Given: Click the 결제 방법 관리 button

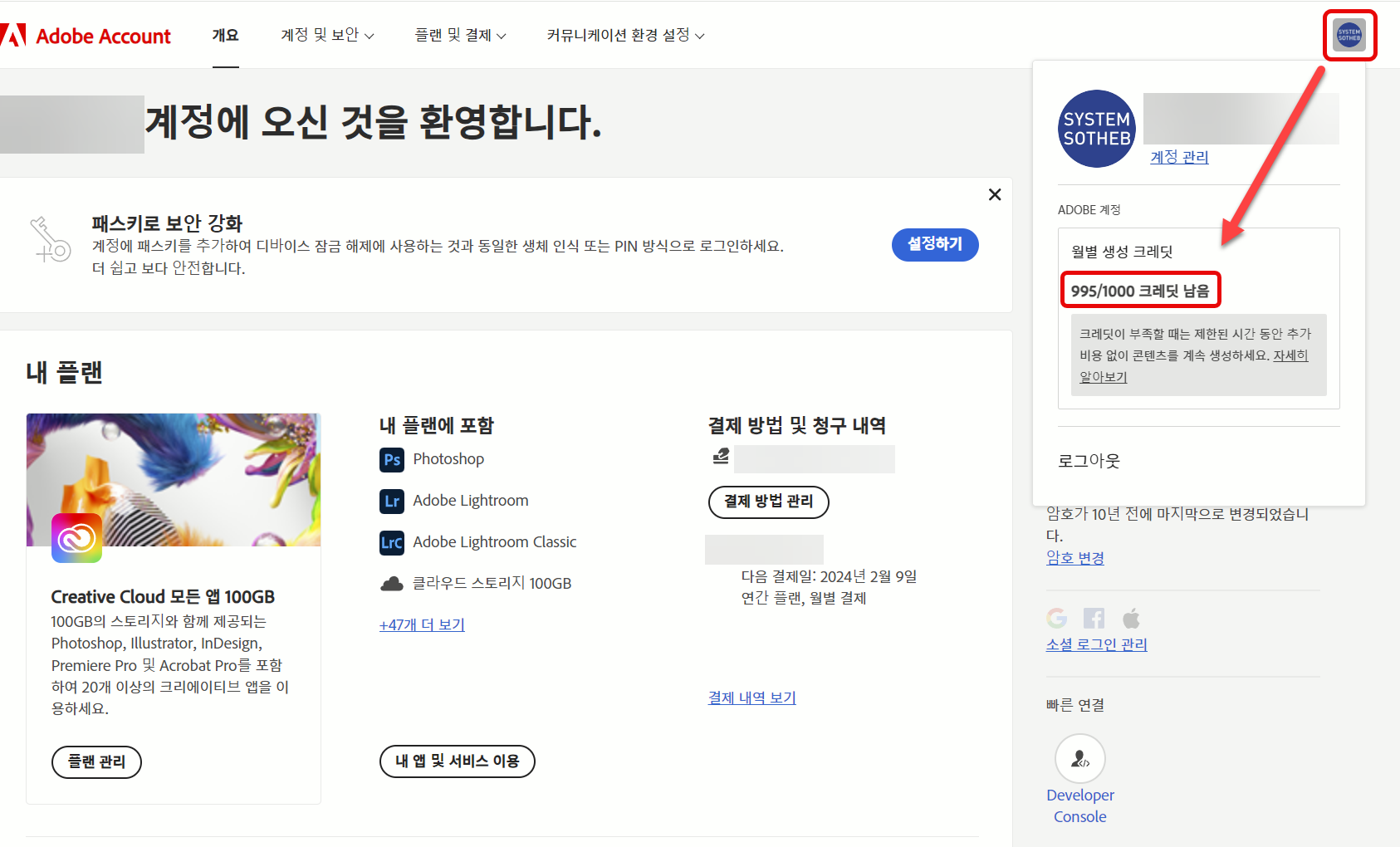Looking at the screenshot, I should point(769,502).
